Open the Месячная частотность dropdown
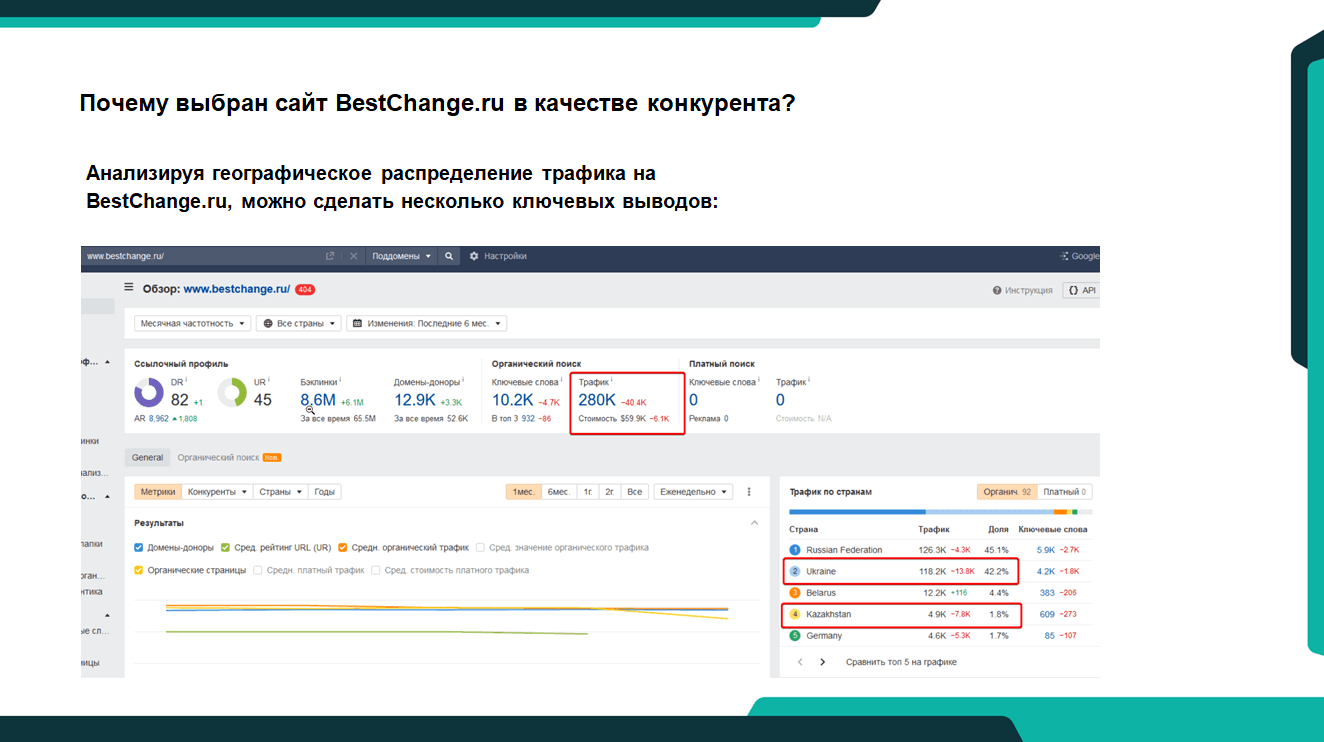Viewport: 1324px width, 742px height. (192, 323)
